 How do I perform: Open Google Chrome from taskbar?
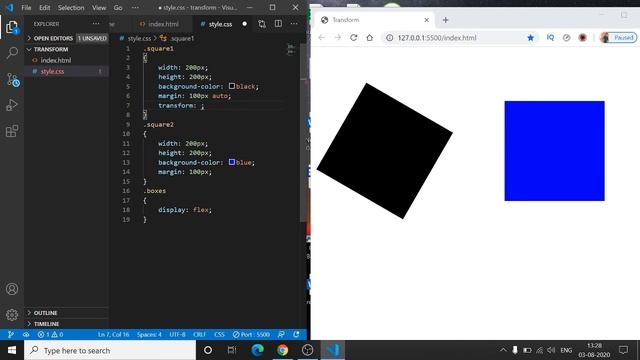(282, 350)
